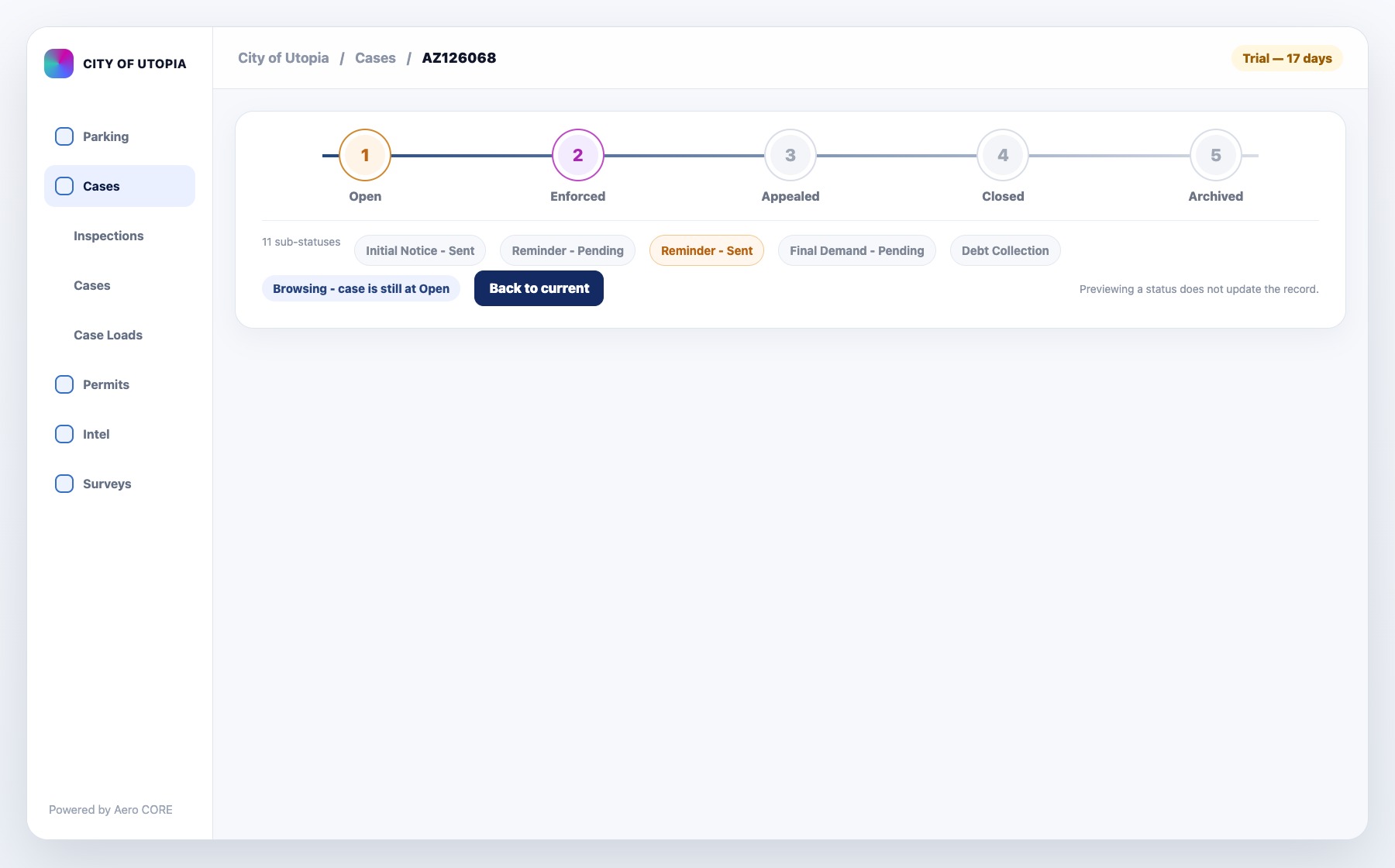The width and height of the screenshot is (1395, 868).
Task: Click the Cases sidebar icon
Action: pyautogui.click(x=64, y=186)
